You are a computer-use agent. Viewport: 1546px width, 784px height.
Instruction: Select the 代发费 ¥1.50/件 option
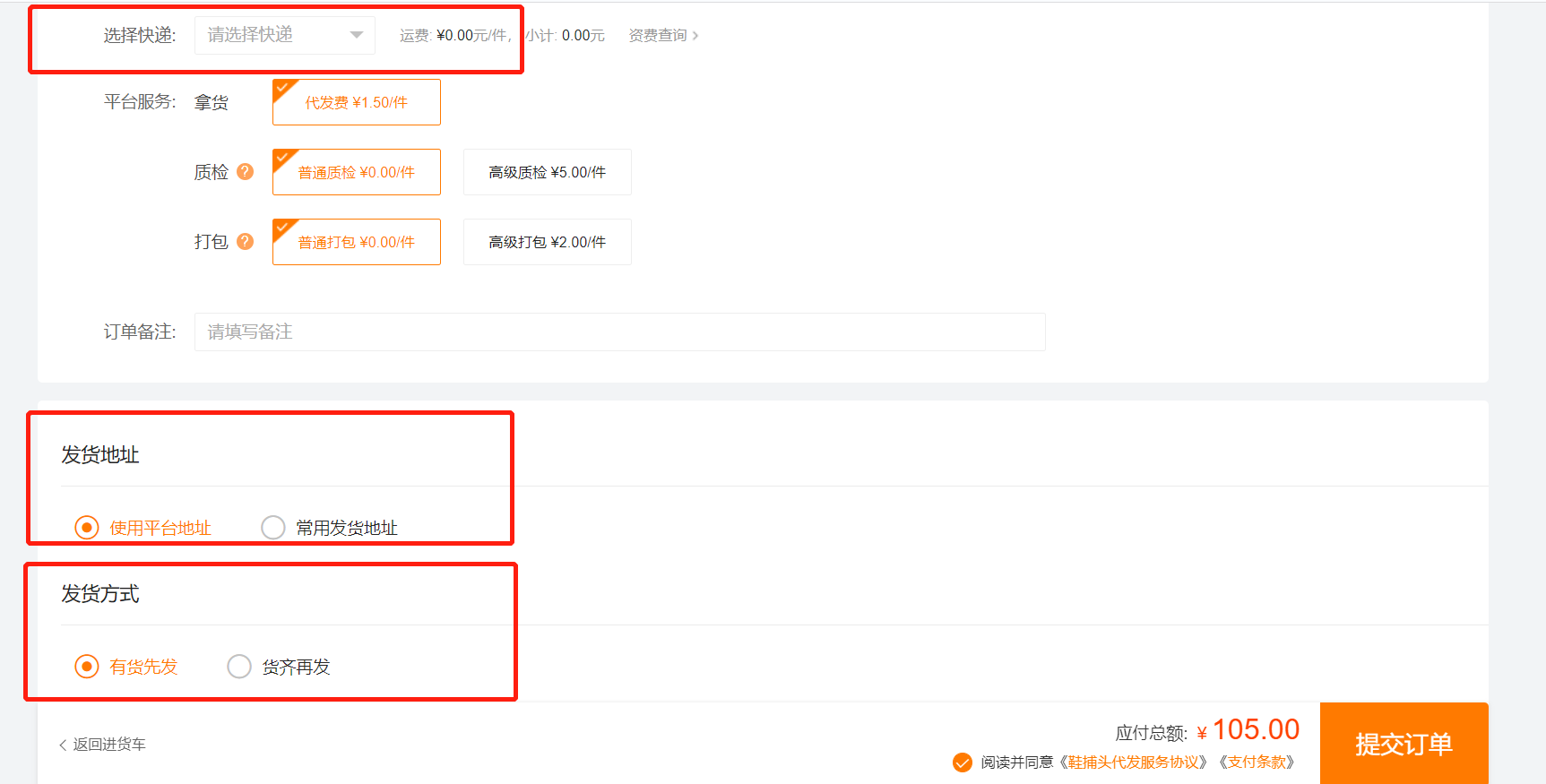click(357, 103)
